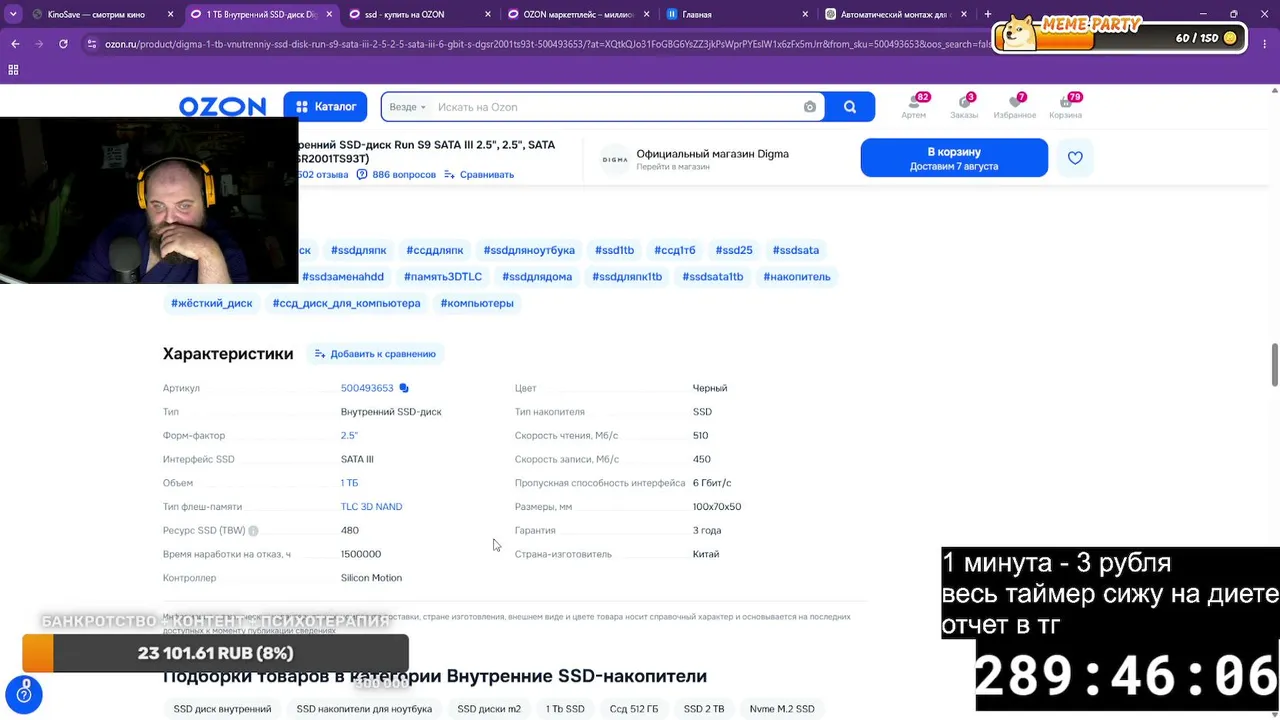
Task: Expand the browser tab search dropdown
Action: (x=13, y=15)
